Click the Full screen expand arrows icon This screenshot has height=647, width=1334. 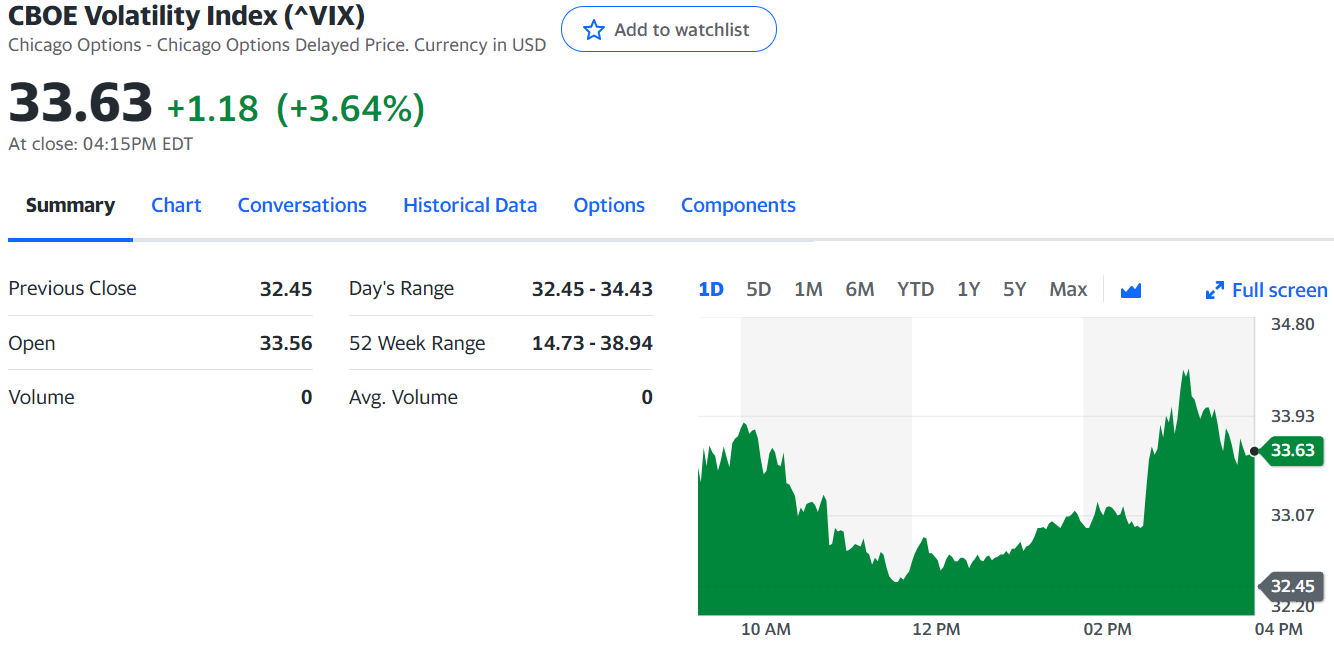pos(1215,291)
